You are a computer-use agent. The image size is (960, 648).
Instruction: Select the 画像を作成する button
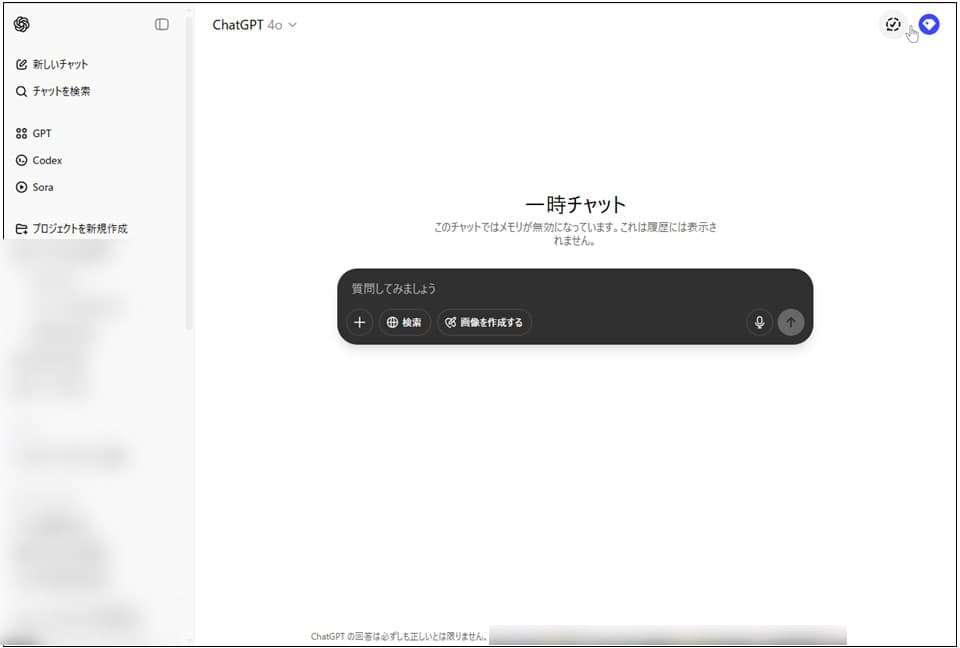point(484,322)
